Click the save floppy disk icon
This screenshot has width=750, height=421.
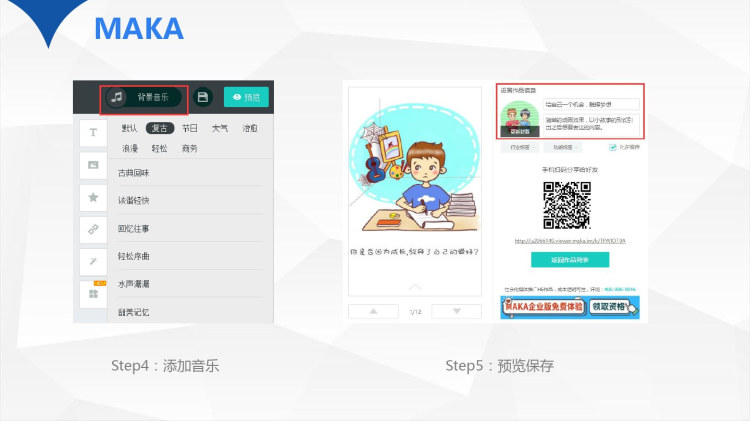pos(203,97)
